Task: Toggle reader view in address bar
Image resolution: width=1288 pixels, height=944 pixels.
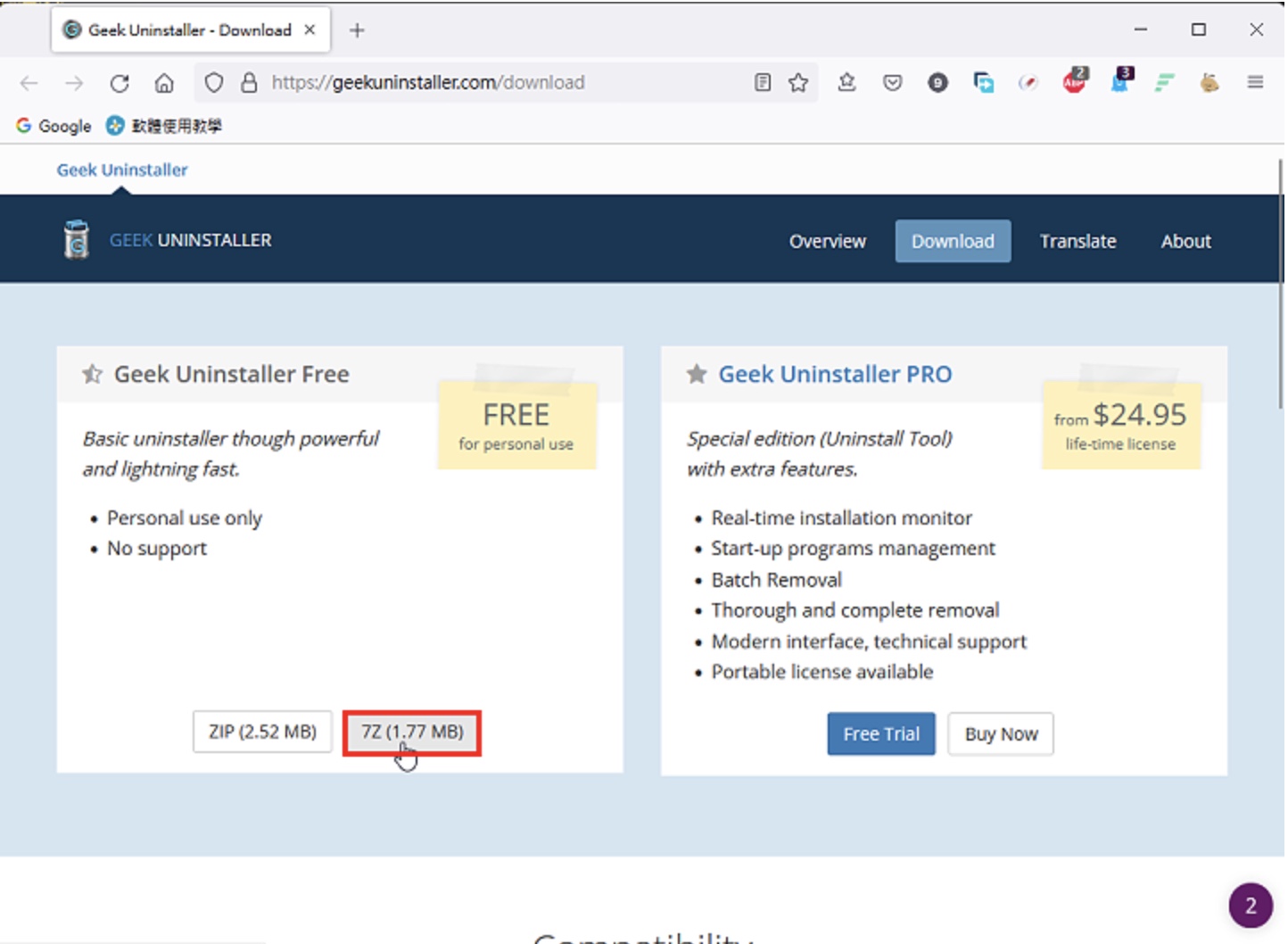Action: [x=763, y=83]
